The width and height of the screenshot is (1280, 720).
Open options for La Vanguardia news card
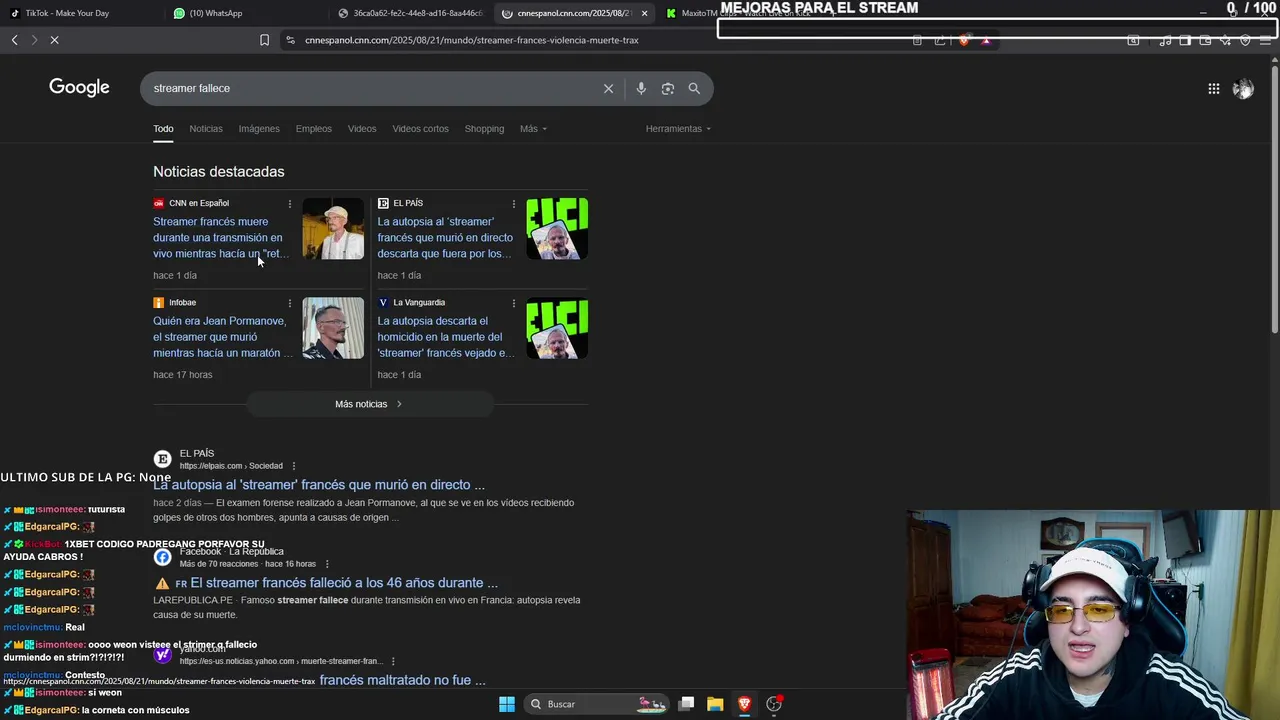click(514, 303)
